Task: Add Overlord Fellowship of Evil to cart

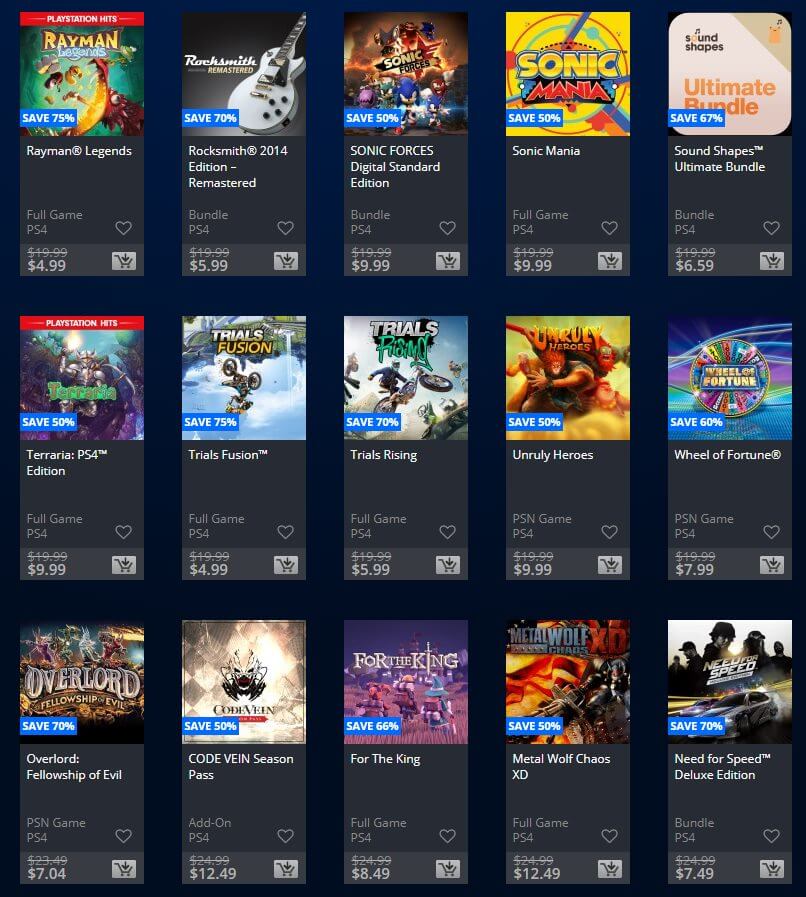Action: point(124,869)
